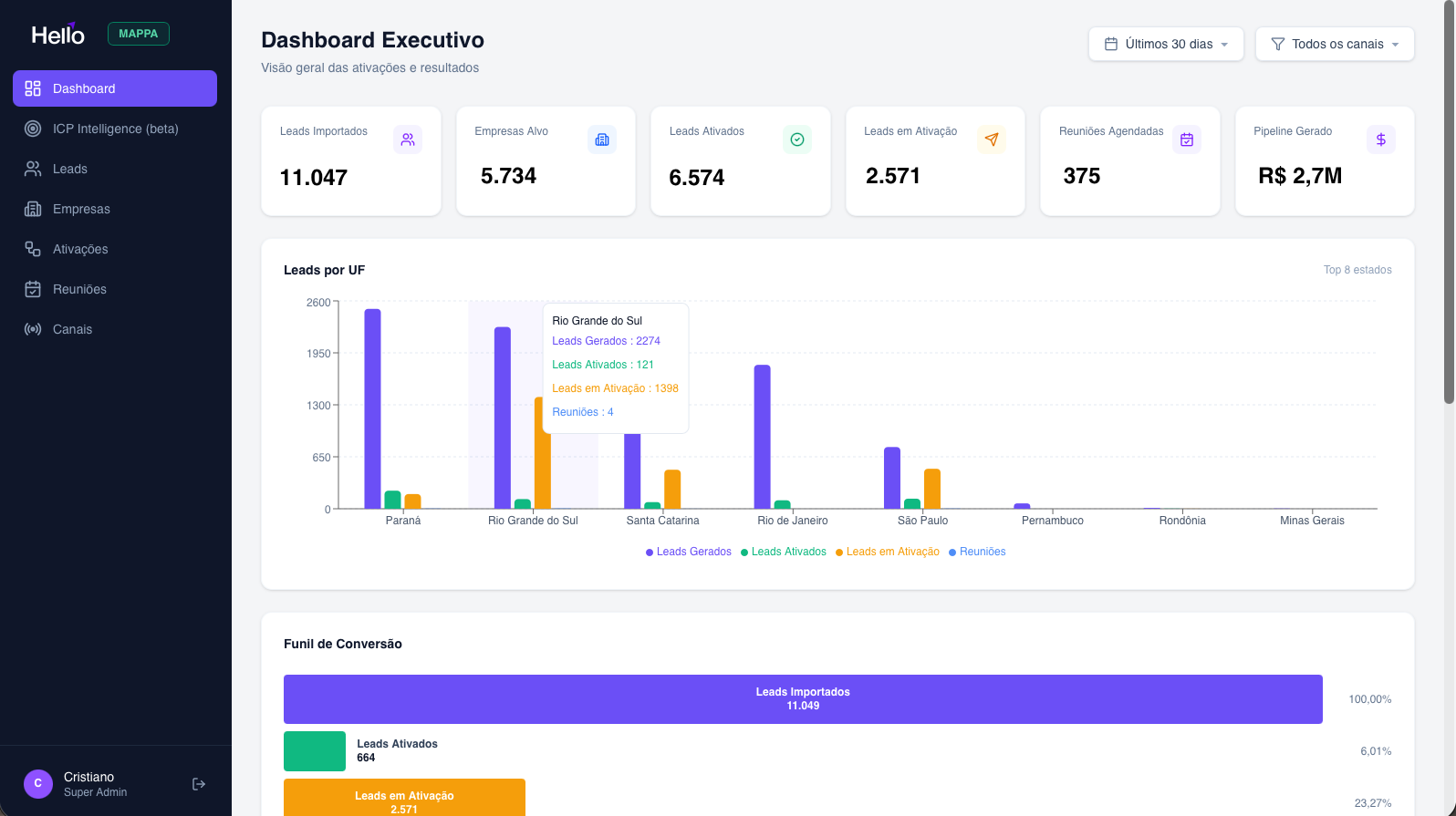This screenshot has width=1456, height=816.
Task: Click the 5.734 Empresas Alvo value
Action: point(508,176)
